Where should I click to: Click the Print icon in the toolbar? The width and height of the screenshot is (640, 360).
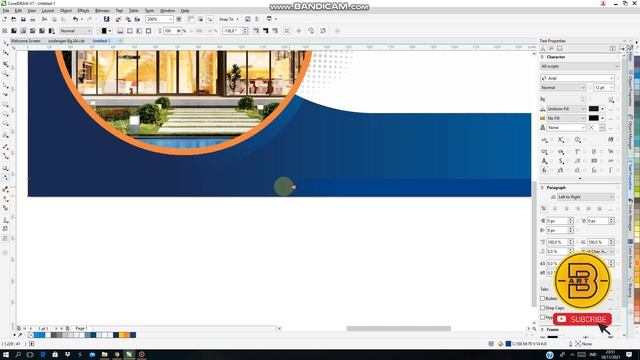pyautogui.click(x=33, y=19)
